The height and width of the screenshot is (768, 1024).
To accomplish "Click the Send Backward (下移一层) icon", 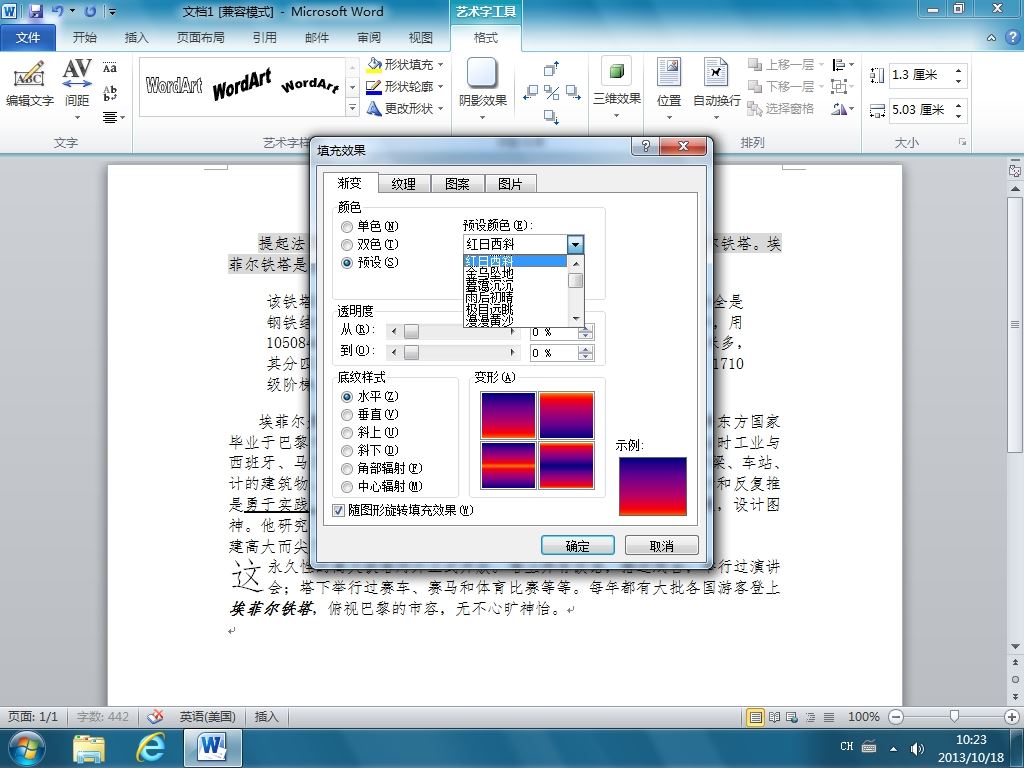I will click(x=755, y=86).
